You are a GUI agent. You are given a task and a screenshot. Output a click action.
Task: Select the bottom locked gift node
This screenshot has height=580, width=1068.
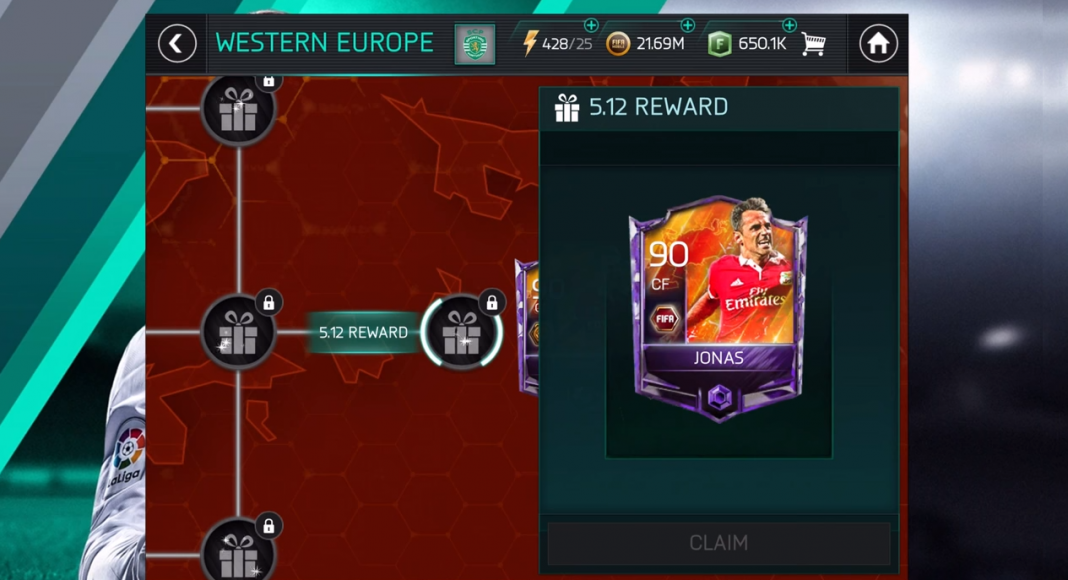tap(238, 550)
